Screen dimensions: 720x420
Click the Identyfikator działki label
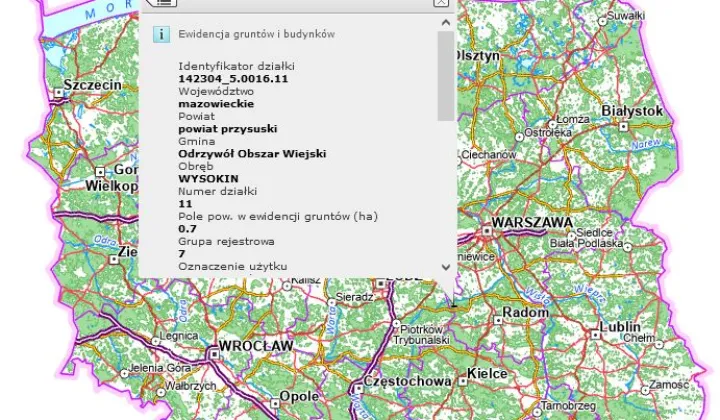(236, 66)
